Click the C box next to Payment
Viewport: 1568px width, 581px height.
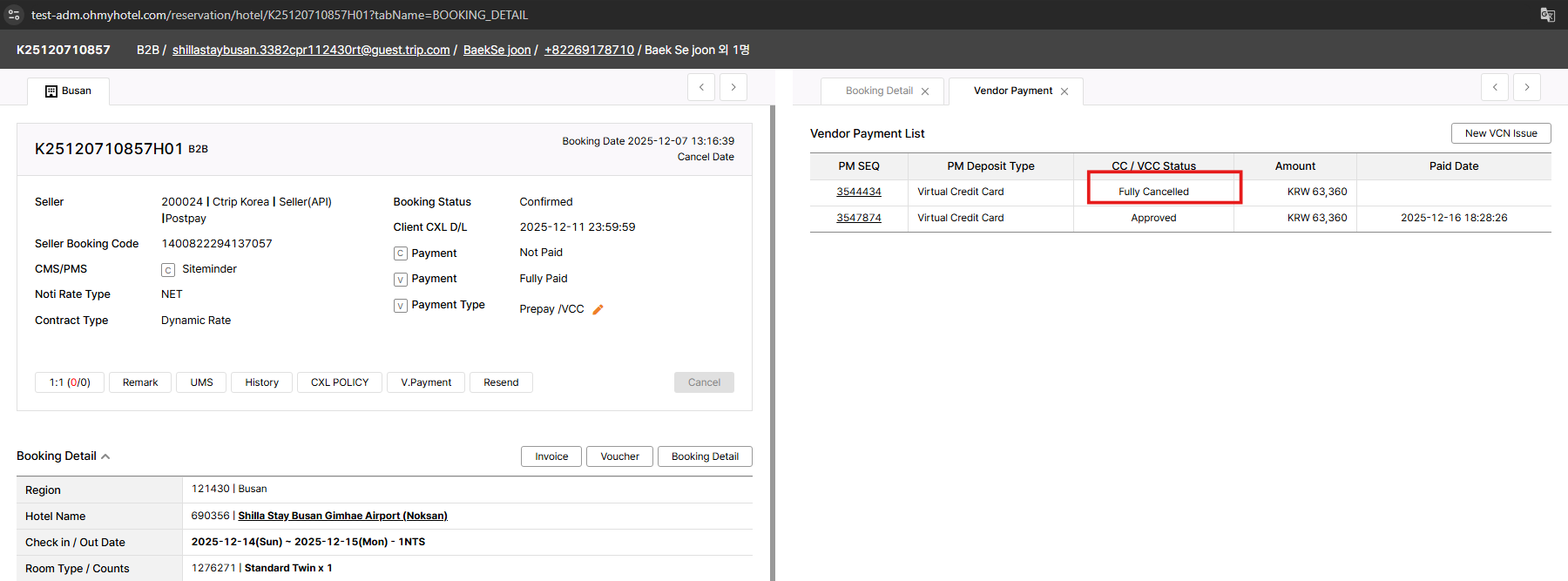point(401,253)
